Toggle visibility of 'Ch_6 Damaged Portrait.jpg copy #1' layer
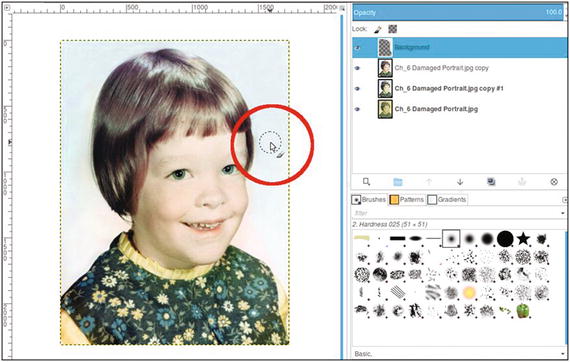The image size is (570, 362). coord(357,88)
